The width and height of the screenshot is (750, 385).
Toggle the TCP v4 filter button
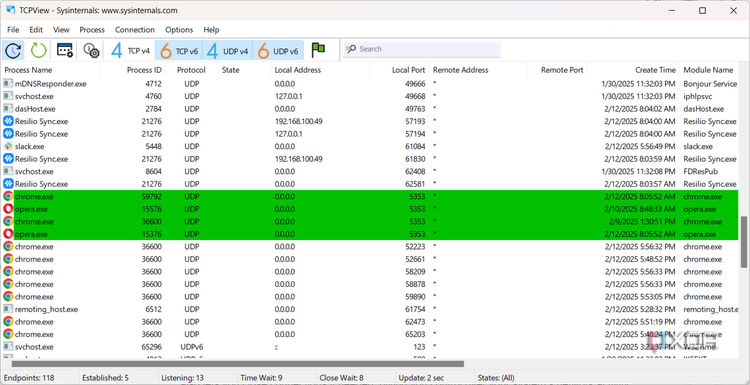tap(130, 50)
